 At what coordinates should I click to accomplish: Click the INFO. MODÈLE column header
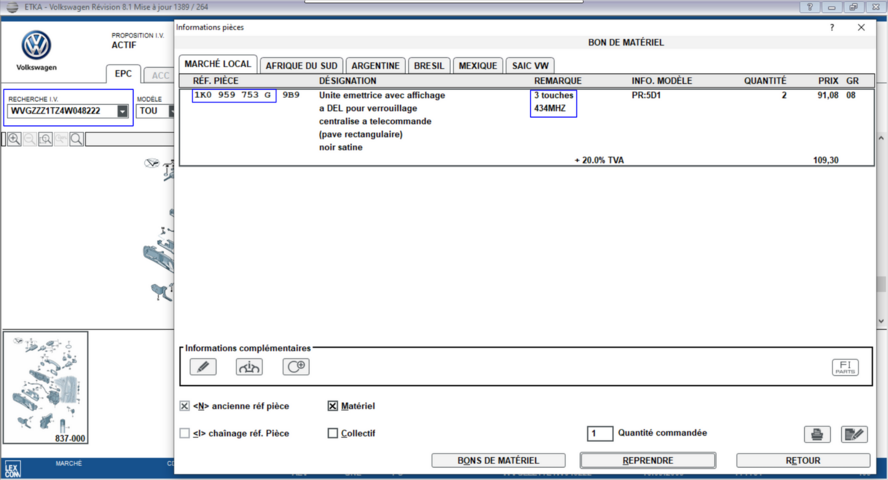[662, 81]
